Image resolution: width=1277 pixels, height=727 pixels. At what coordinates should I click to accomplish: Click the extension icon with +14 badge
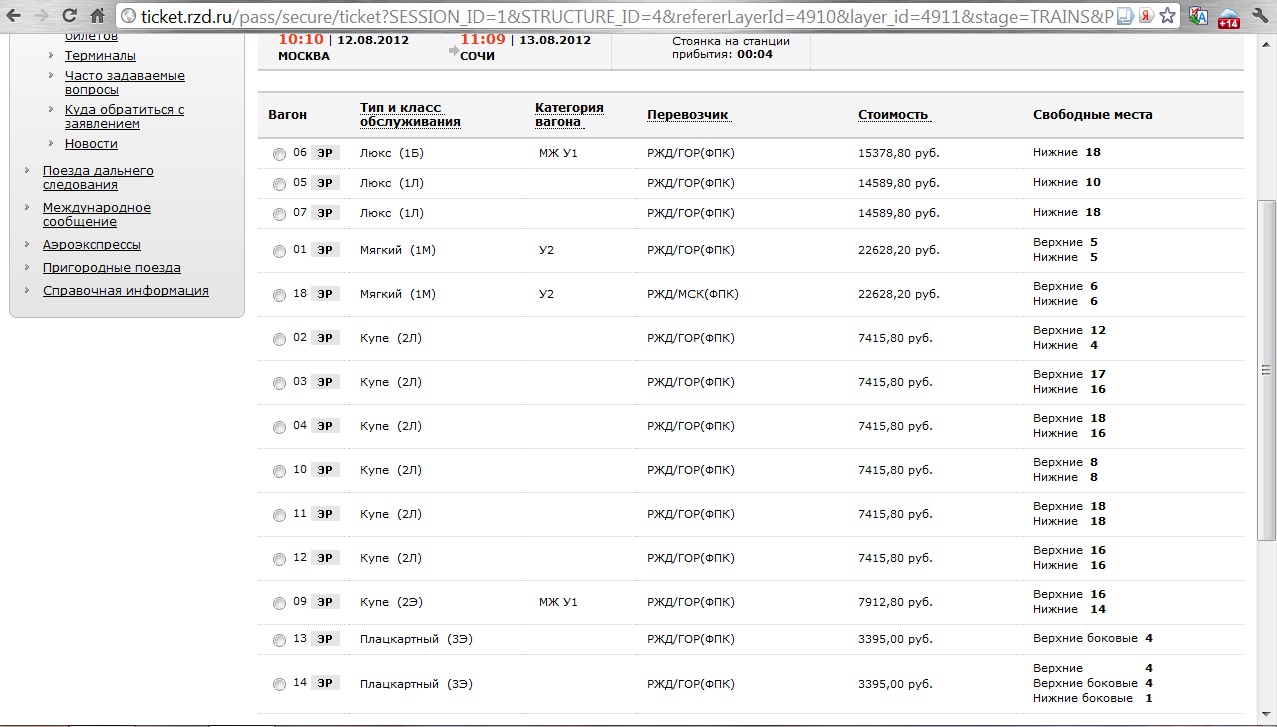[x=1228, y=17]
